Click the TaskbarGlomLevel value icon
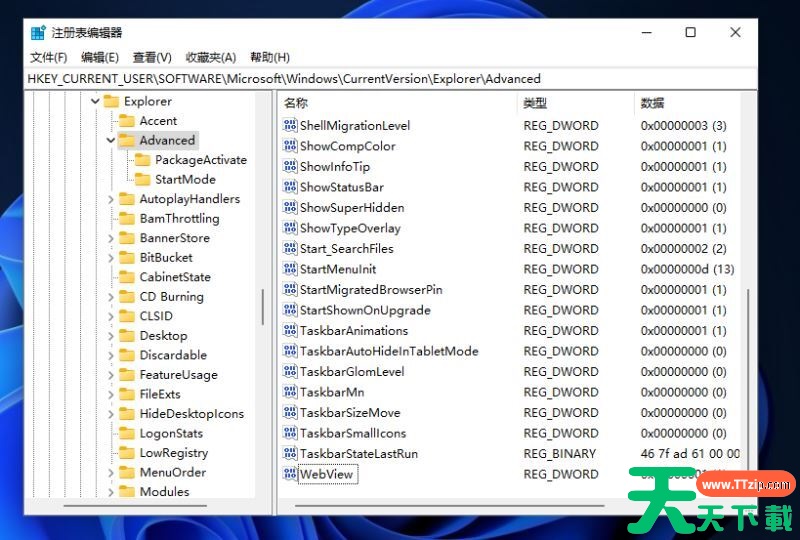 tap(290, 371)
